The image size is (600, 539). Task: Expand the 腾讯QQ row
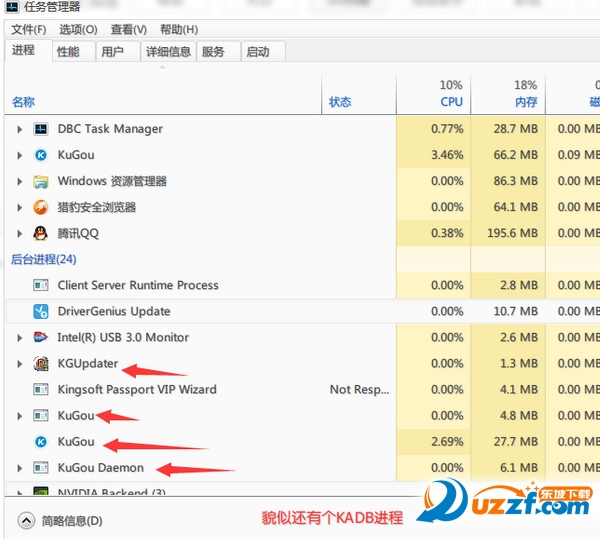[20, 233]
